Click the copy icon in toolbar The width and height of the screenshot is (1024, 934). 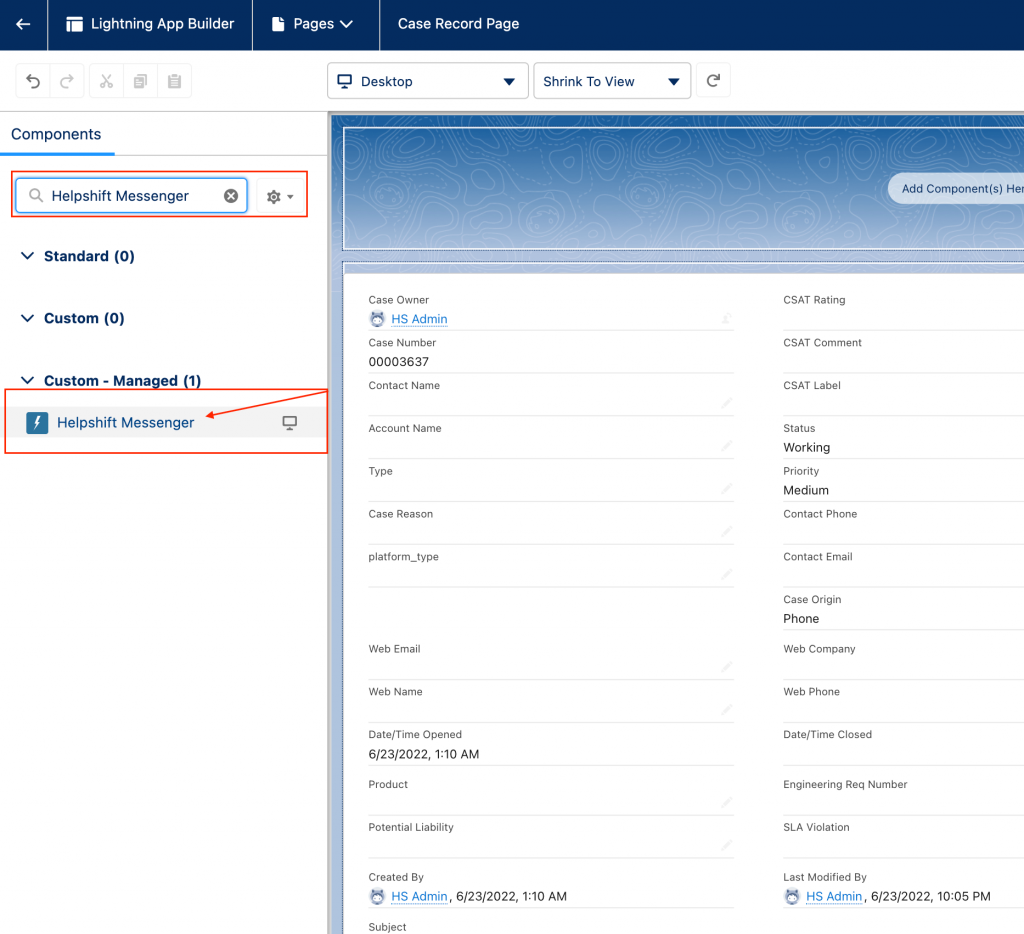[x=140, y=81]
